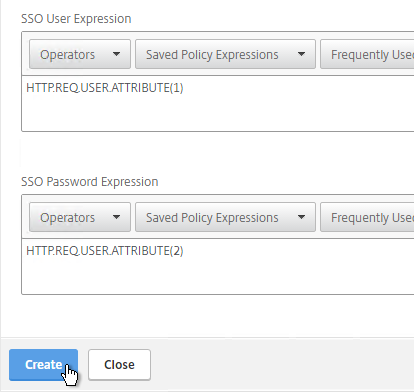Click the SSO Password Expression label
Image resolution: width=414 pixels, height=392 pixels.
pyautogui.click(x=89, y=182)
